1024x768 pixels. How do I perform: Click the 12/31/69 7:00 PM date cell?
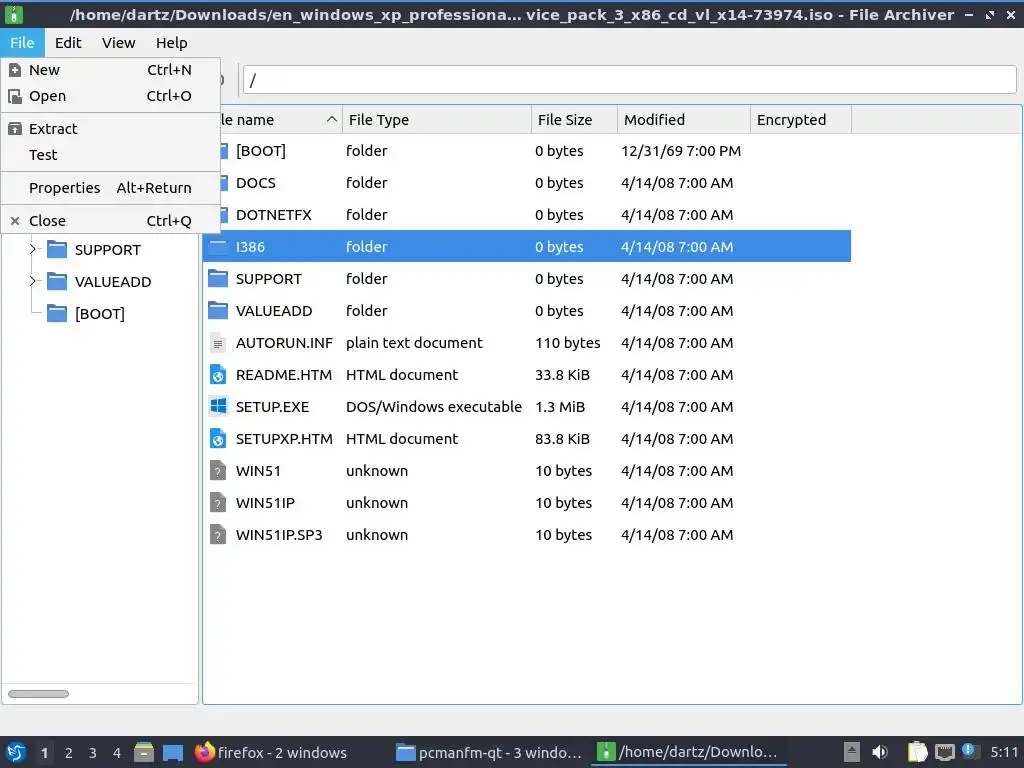click(681, 151)
